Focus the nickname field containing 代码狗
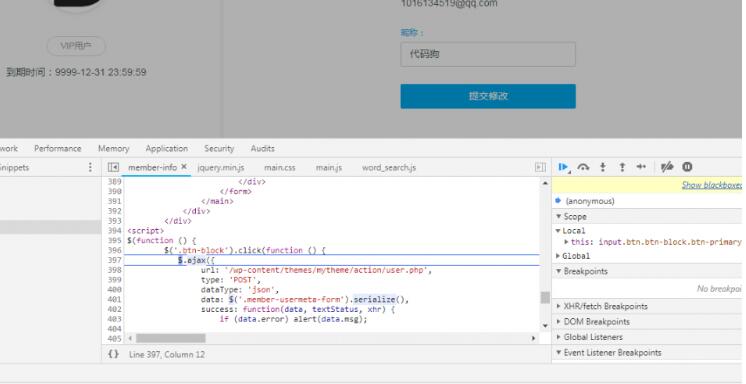The height and width of the screenshot is (384, 746). pyautogui.click(x=488, y=54)
